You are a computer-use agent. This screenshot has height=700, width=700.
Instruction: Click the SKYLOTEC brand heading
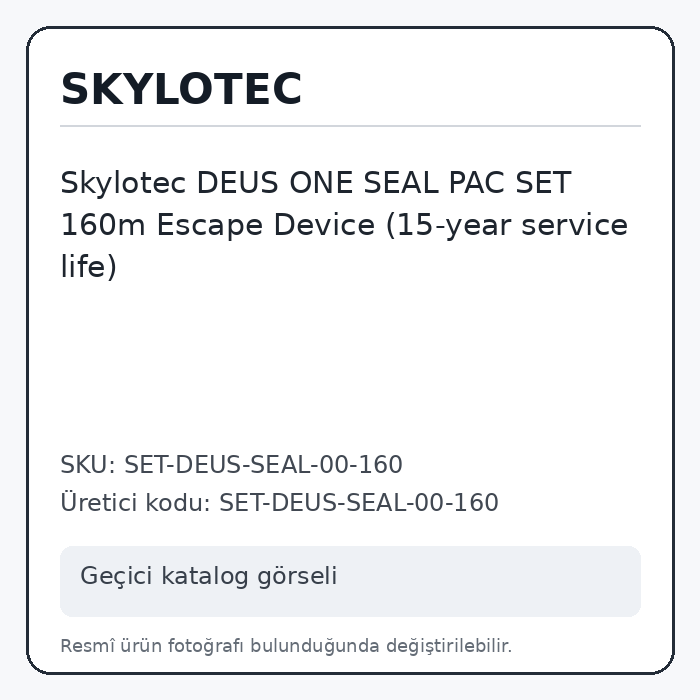[181, 89]
